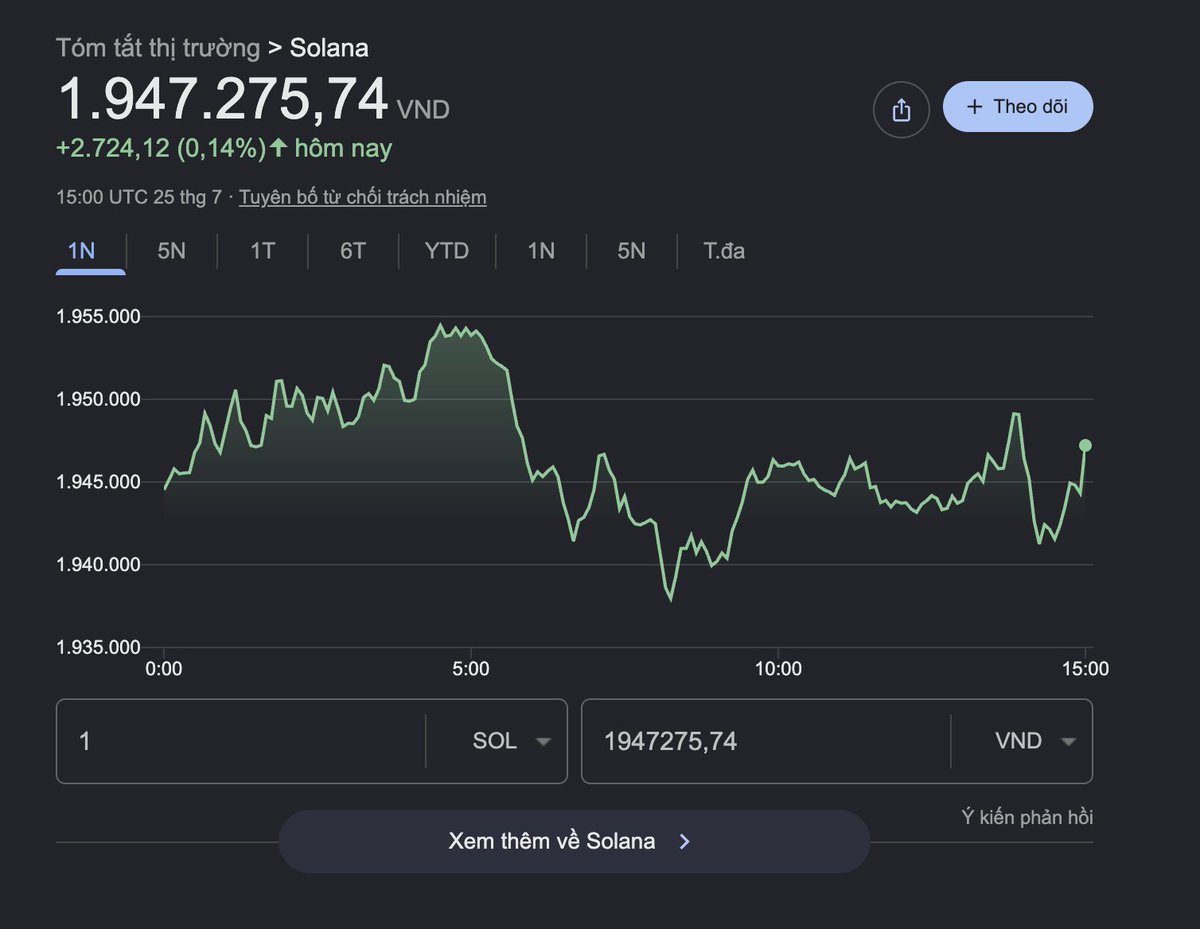The image size is (1200, 929).
Task: Click the headline price 1.947.275,74
Action: click(222, 99)
